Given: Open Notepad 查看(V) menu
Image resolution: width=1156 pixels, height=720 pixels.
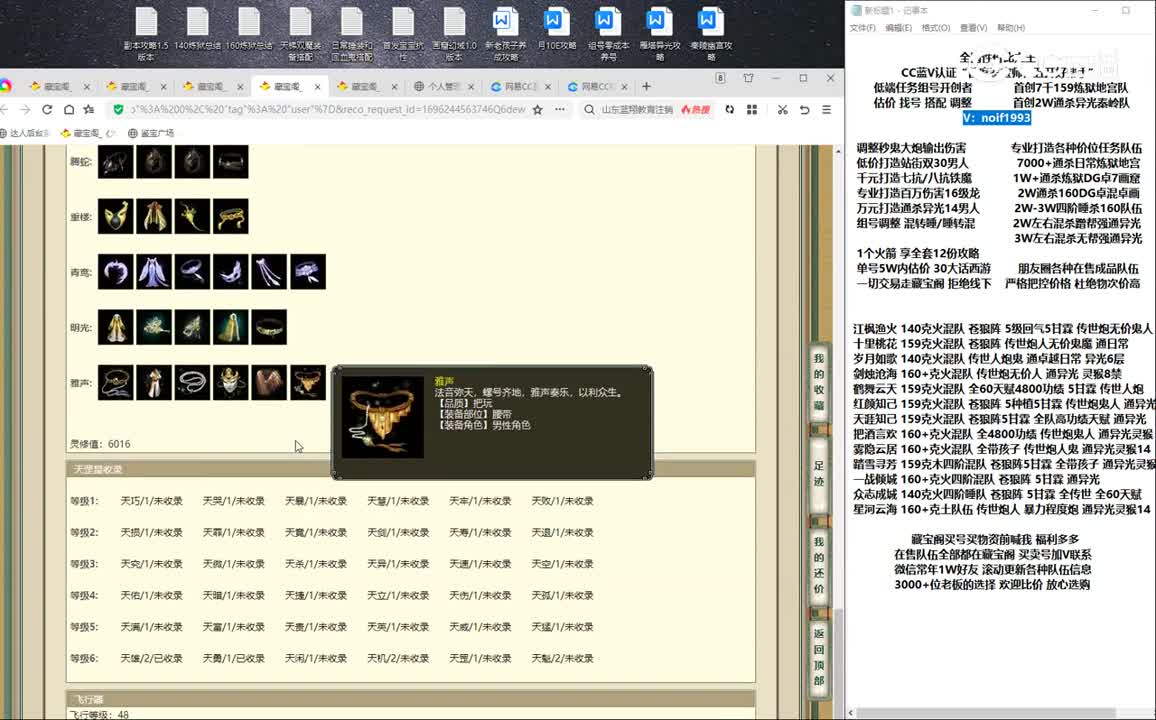Looking at the screenshot, I should click(x=973, y=28).
